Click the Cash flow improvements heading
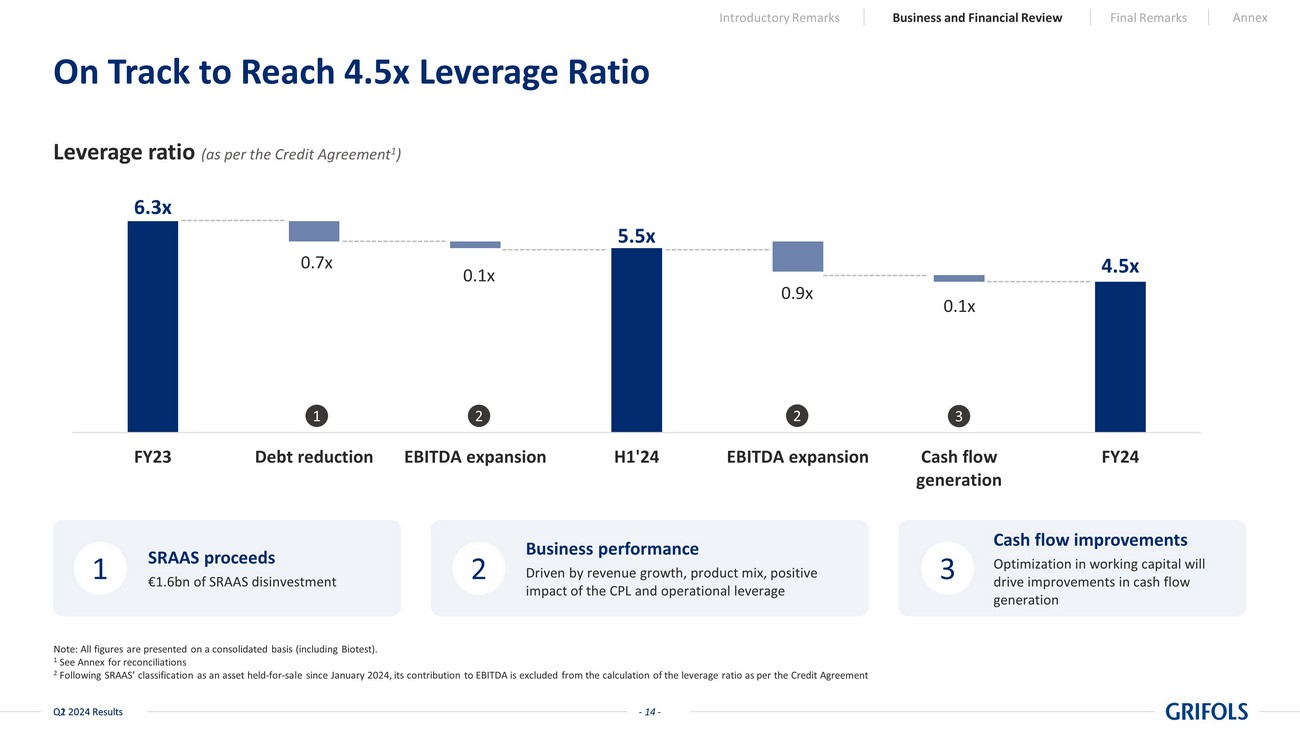 pos(1090,540)
